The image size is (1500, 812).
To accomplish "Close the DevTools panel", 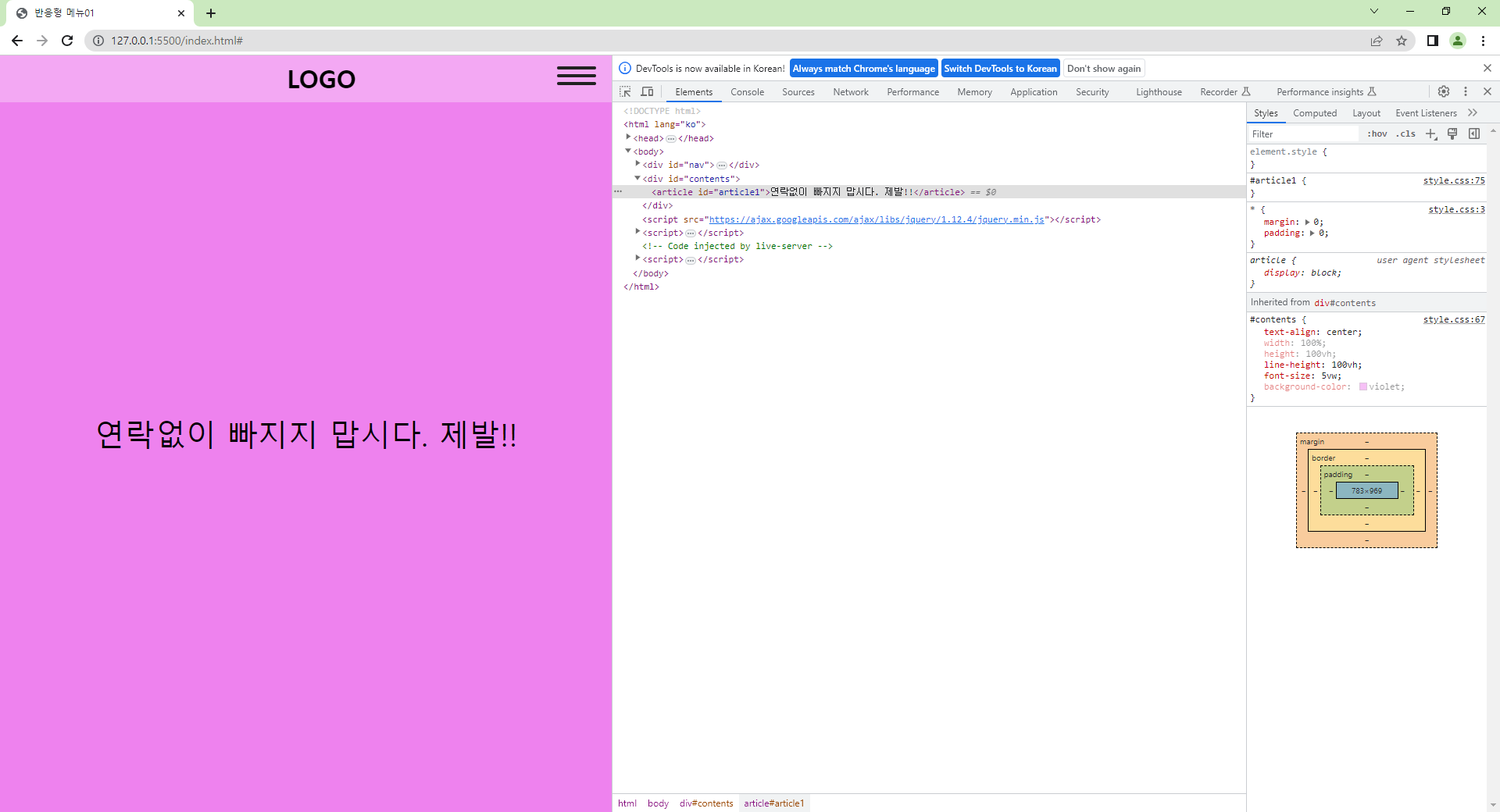I will coord(1487,92).
